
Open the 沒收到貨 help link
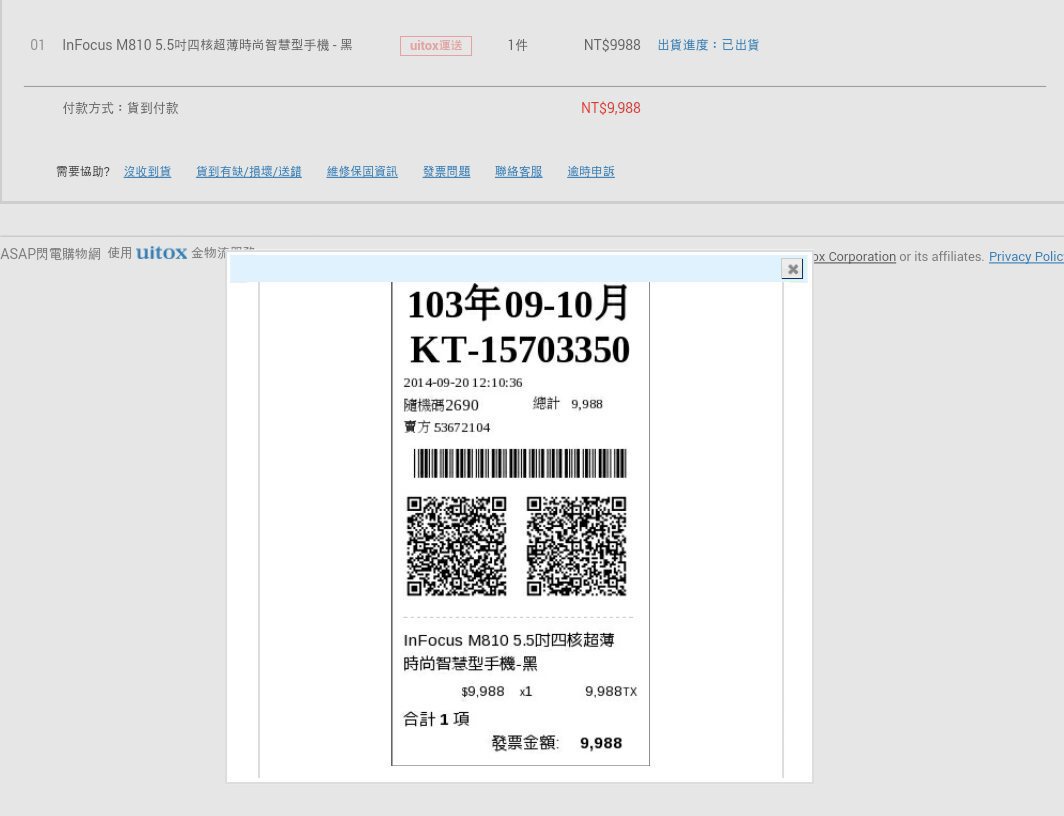point(147,172)
